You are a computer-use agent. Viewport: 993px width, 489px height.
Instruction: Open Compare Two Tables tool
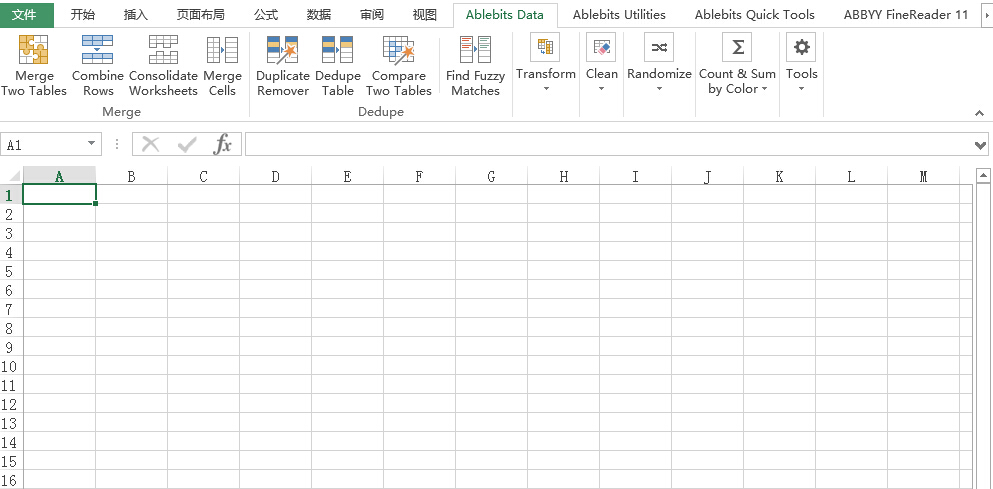(398, 66)
